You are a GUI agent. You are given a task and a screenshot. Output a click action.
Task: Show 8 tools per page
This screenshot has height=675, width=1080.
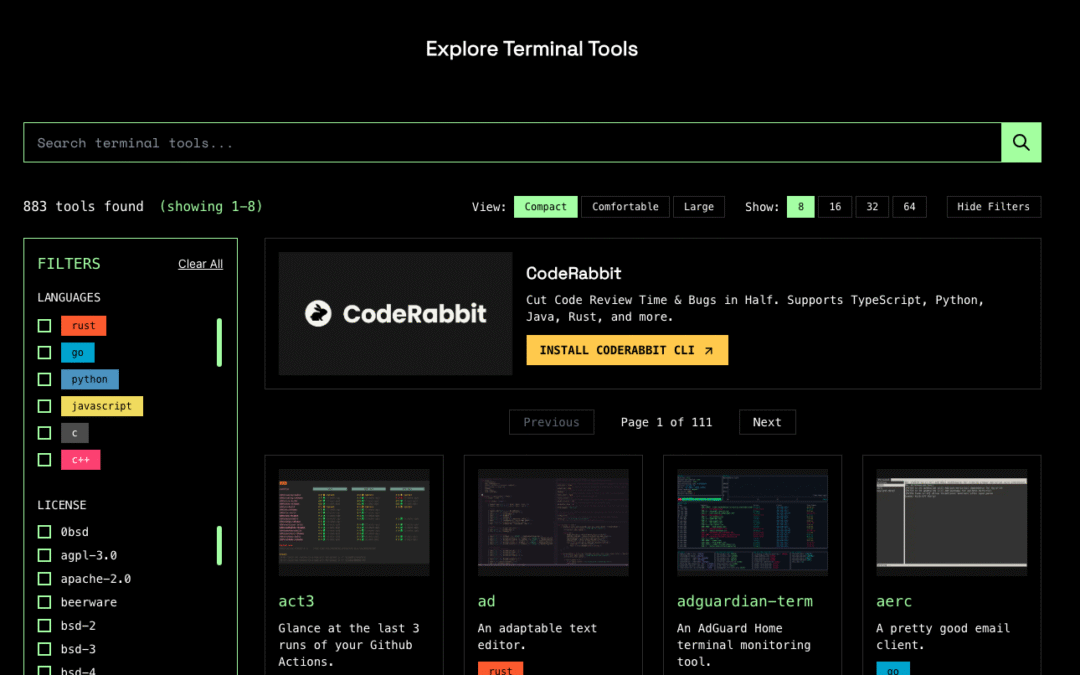click(800, 207)
